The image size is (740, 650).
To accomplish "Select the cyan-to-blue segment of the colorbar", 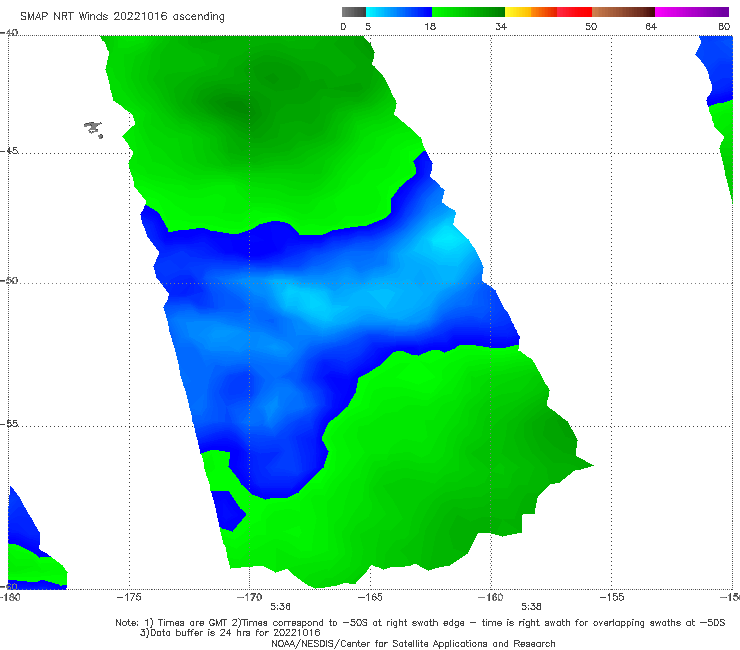I will click(399, 12).
